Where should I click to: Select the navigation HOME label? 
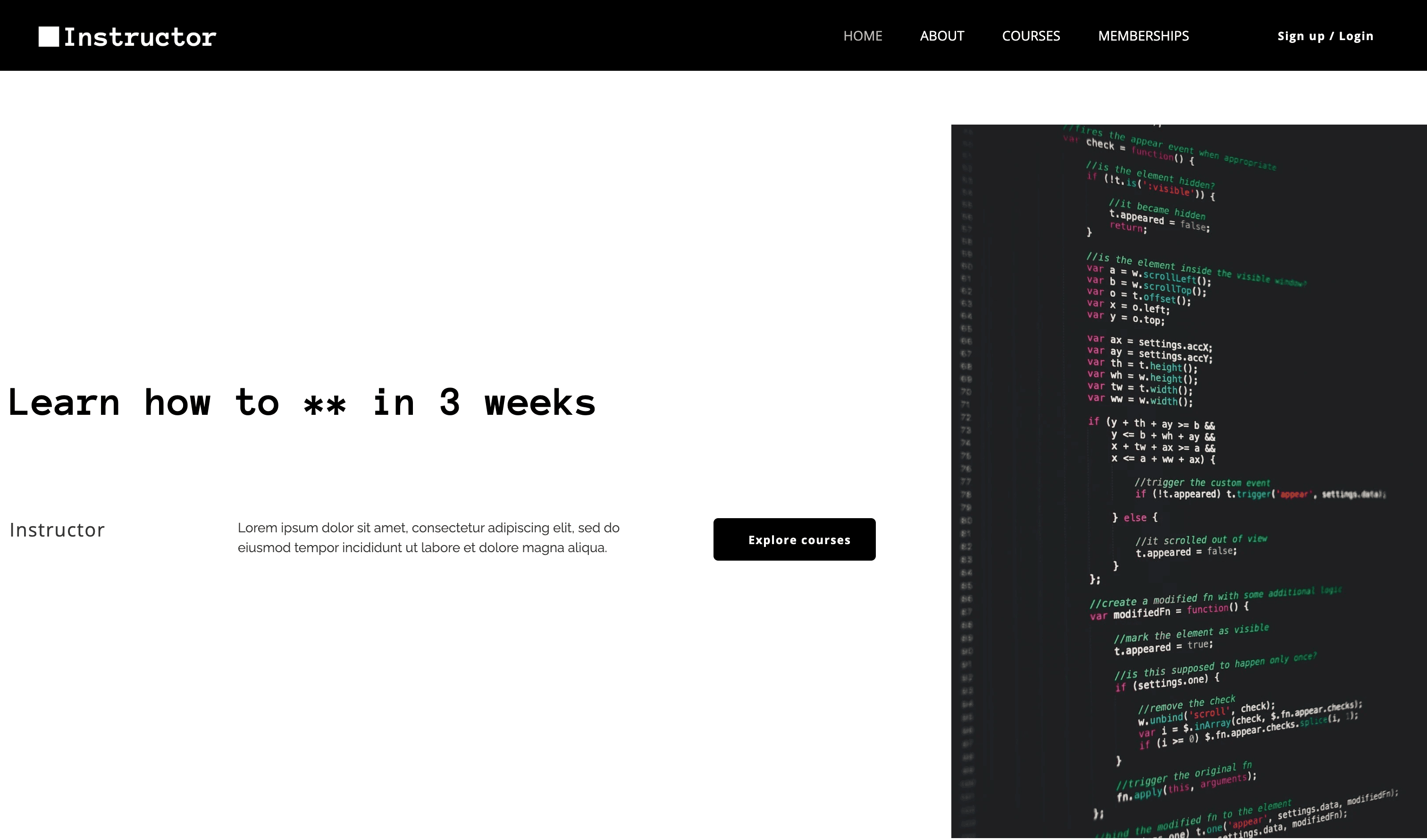[x=862, y=35]
